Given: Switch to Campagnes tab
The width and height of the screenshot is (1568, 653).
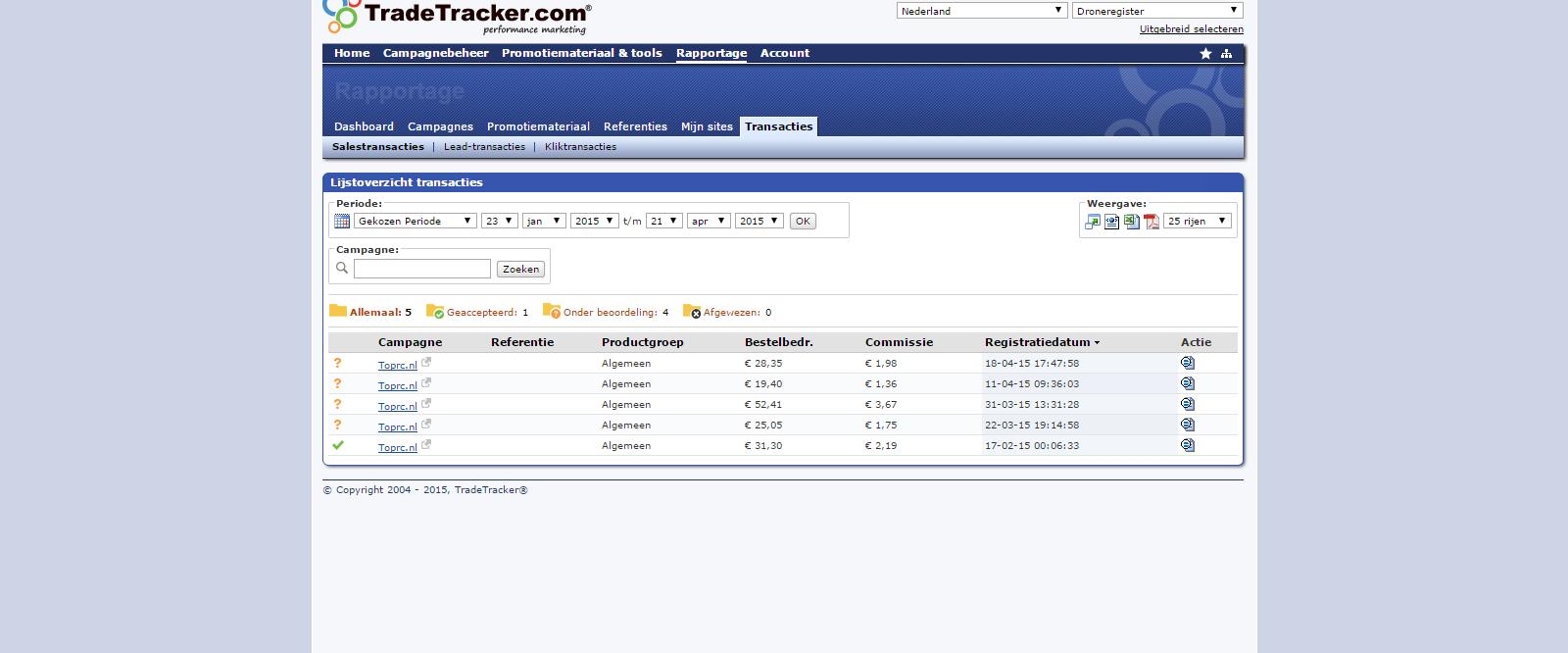Looking at the screenshot, I should 440,126.
